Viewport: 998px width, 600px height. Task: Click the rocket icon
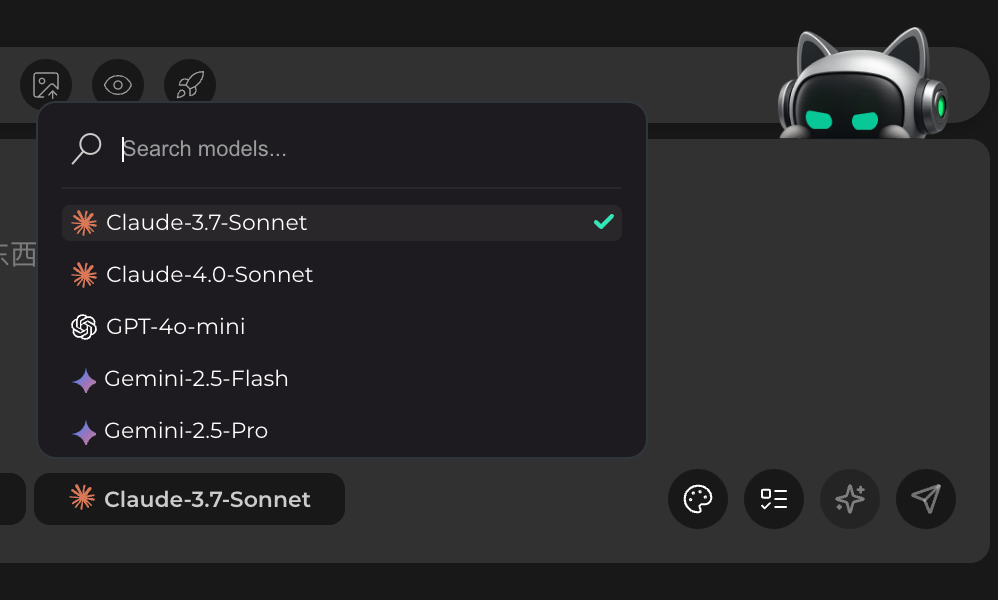pos(190,85)
